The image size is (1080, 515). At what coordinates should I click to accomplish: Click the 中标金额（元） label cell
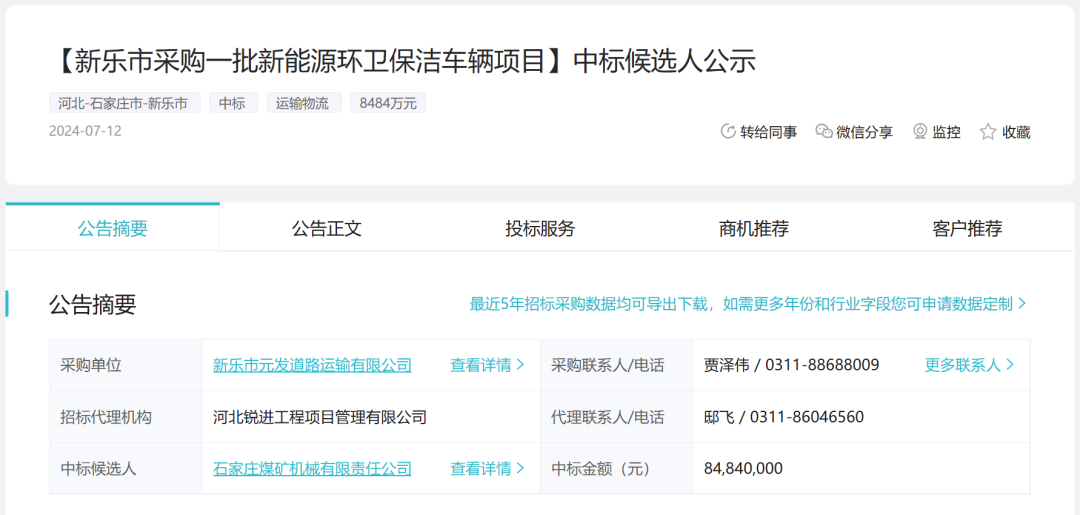pyautogui.click(x=616, y=469)
